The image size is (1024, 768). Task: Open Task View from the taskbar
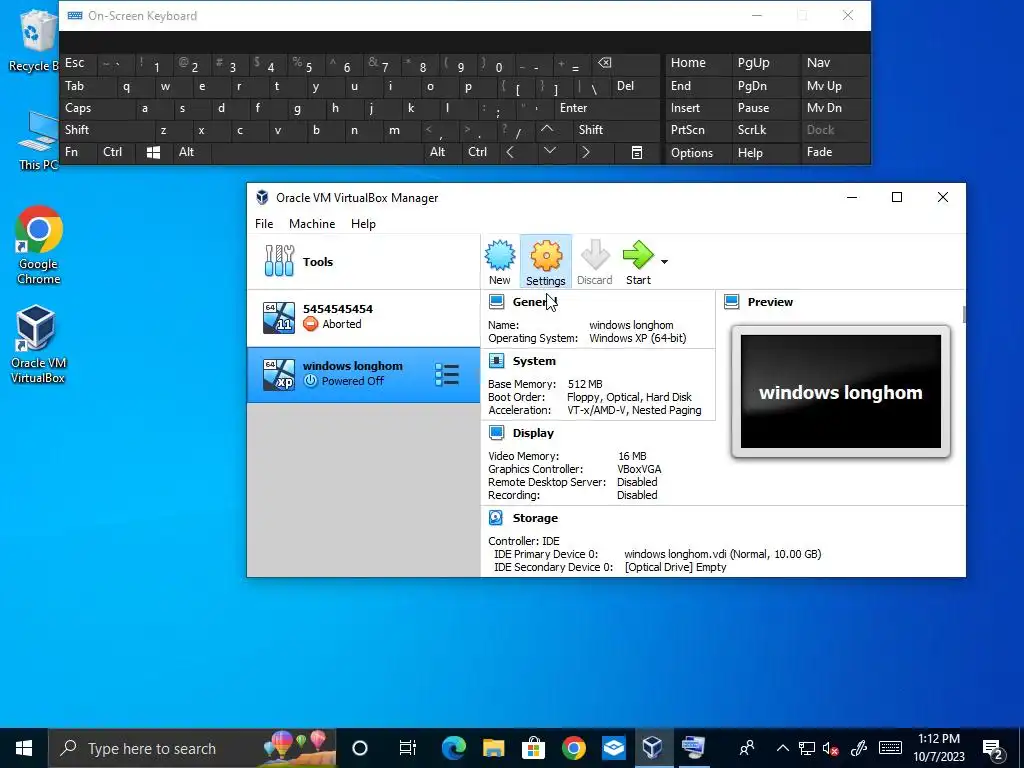coord(408,748)
